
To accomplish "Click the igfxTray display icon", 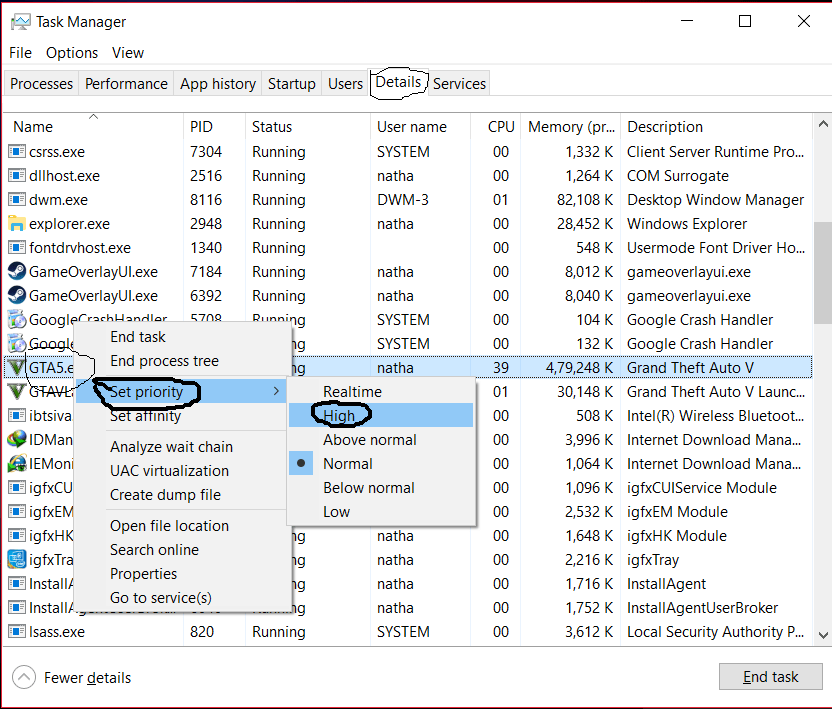I will [x=17, y=559].
